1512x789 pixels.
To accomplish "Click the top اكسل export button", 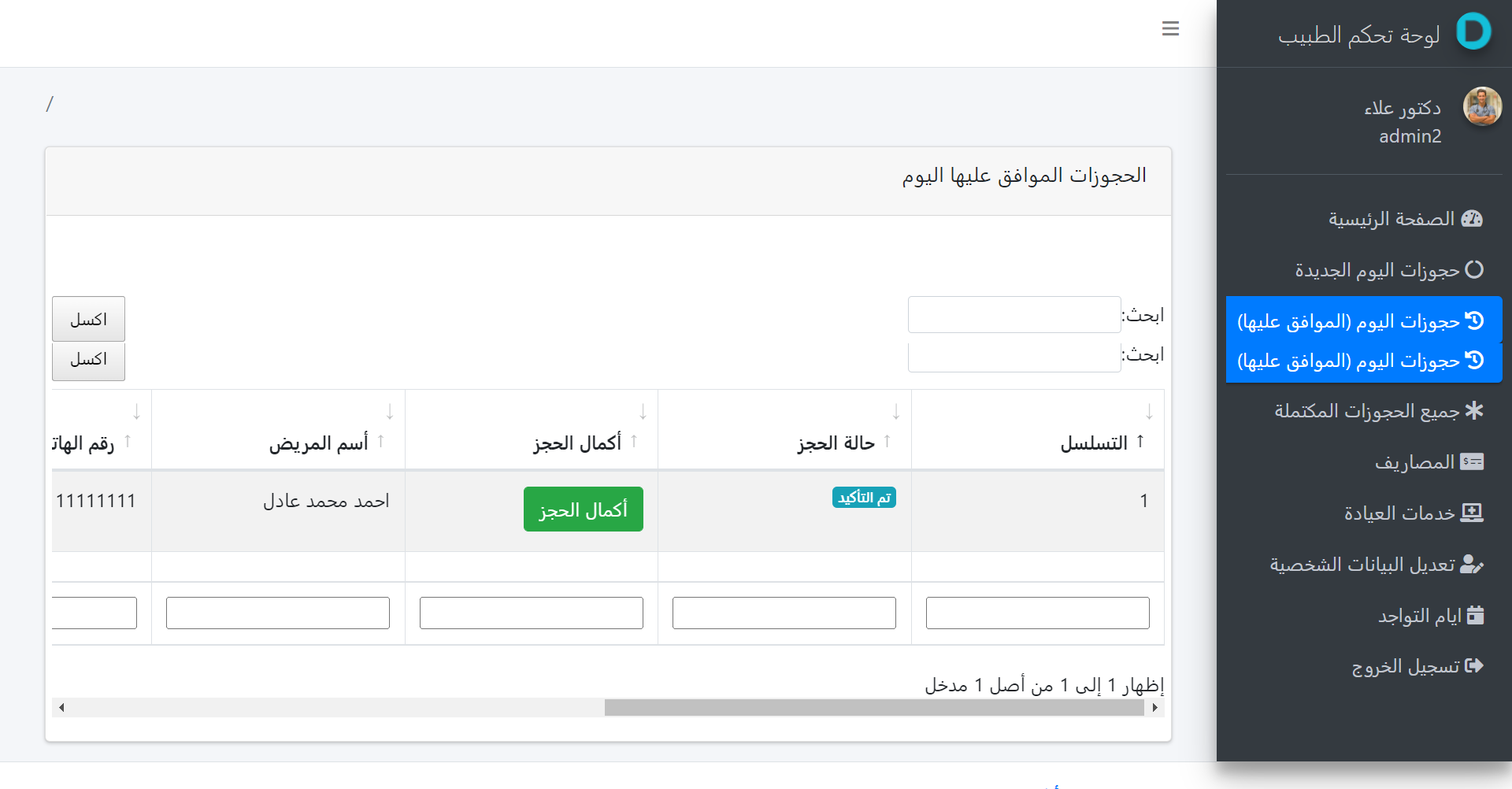I will point(88,319).
